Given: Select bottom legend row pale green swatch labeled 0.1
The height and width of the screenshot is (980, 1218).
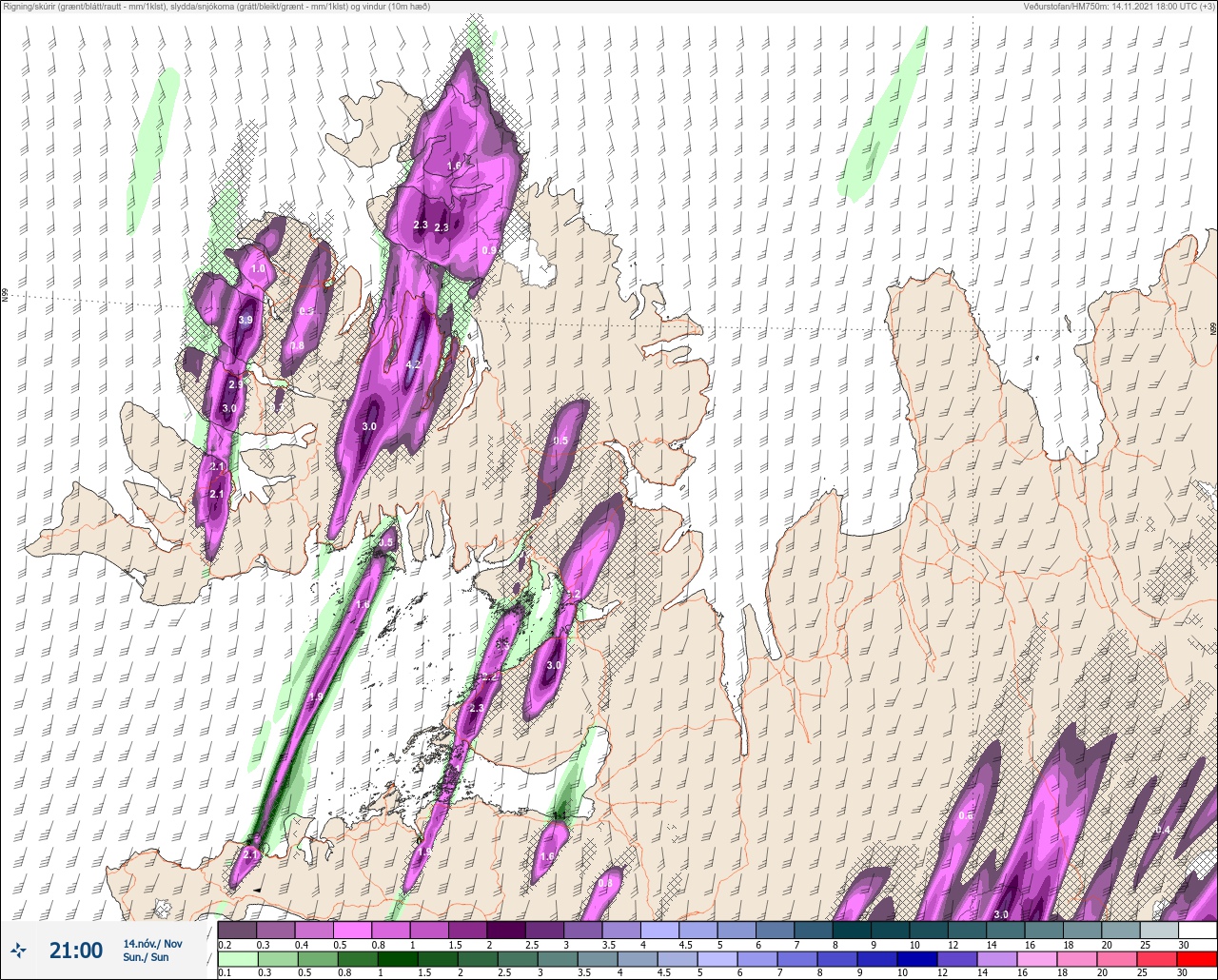Looking at the screenshot, I should (237, 959).
